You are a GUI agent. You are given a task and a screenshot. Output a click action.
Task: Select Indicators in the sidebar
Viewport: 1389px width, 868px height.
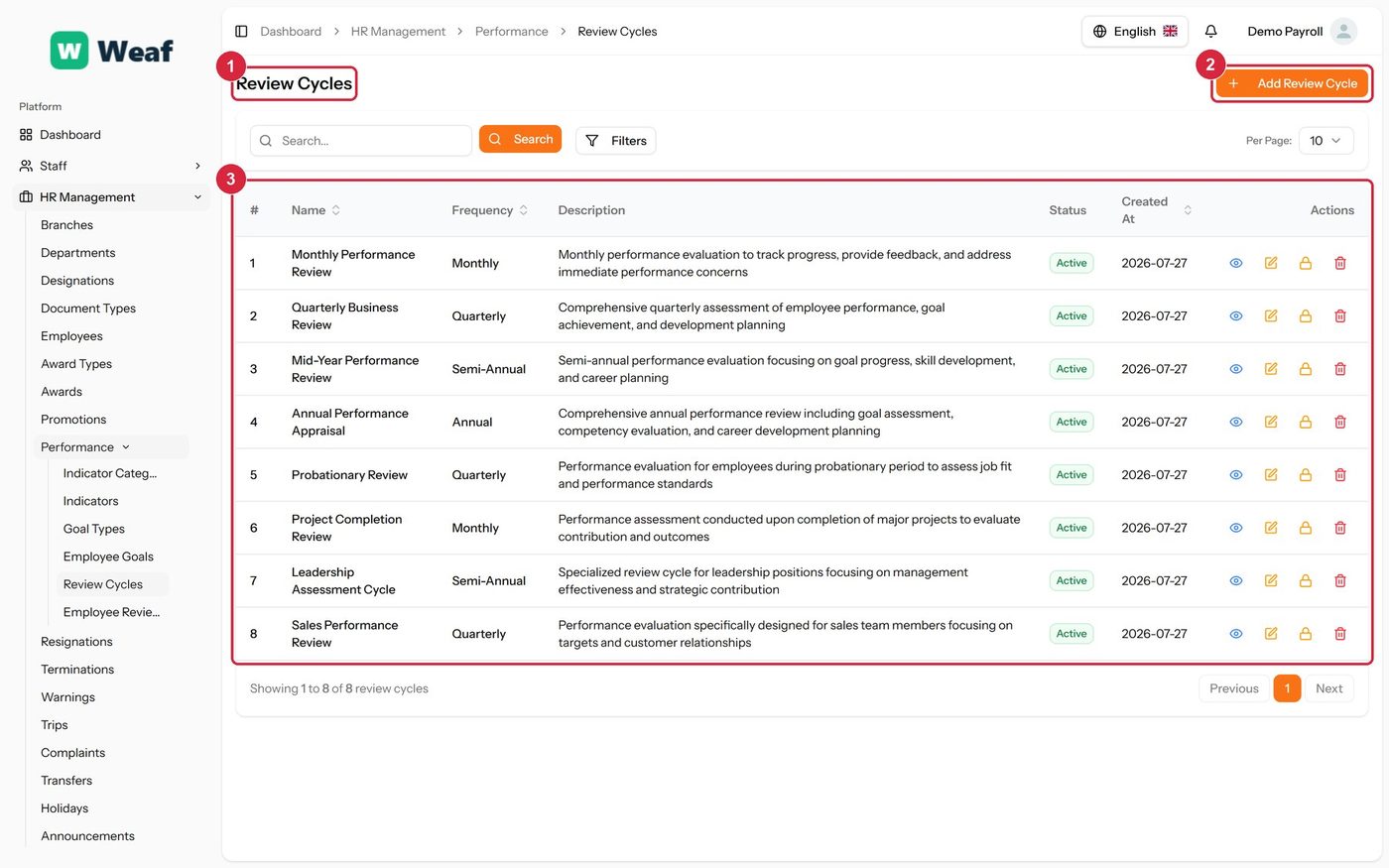(x=90, y=501)
